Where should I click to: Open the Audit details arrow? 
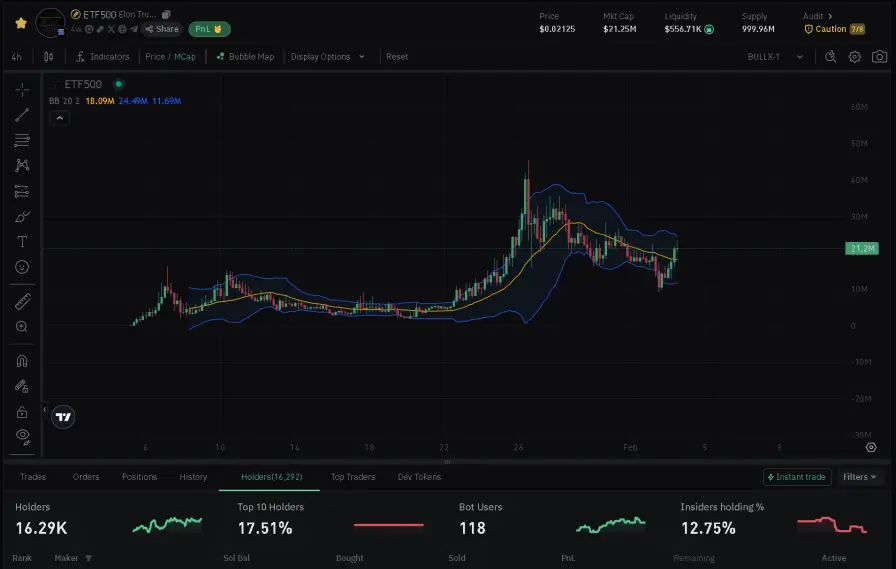[830, 16]
